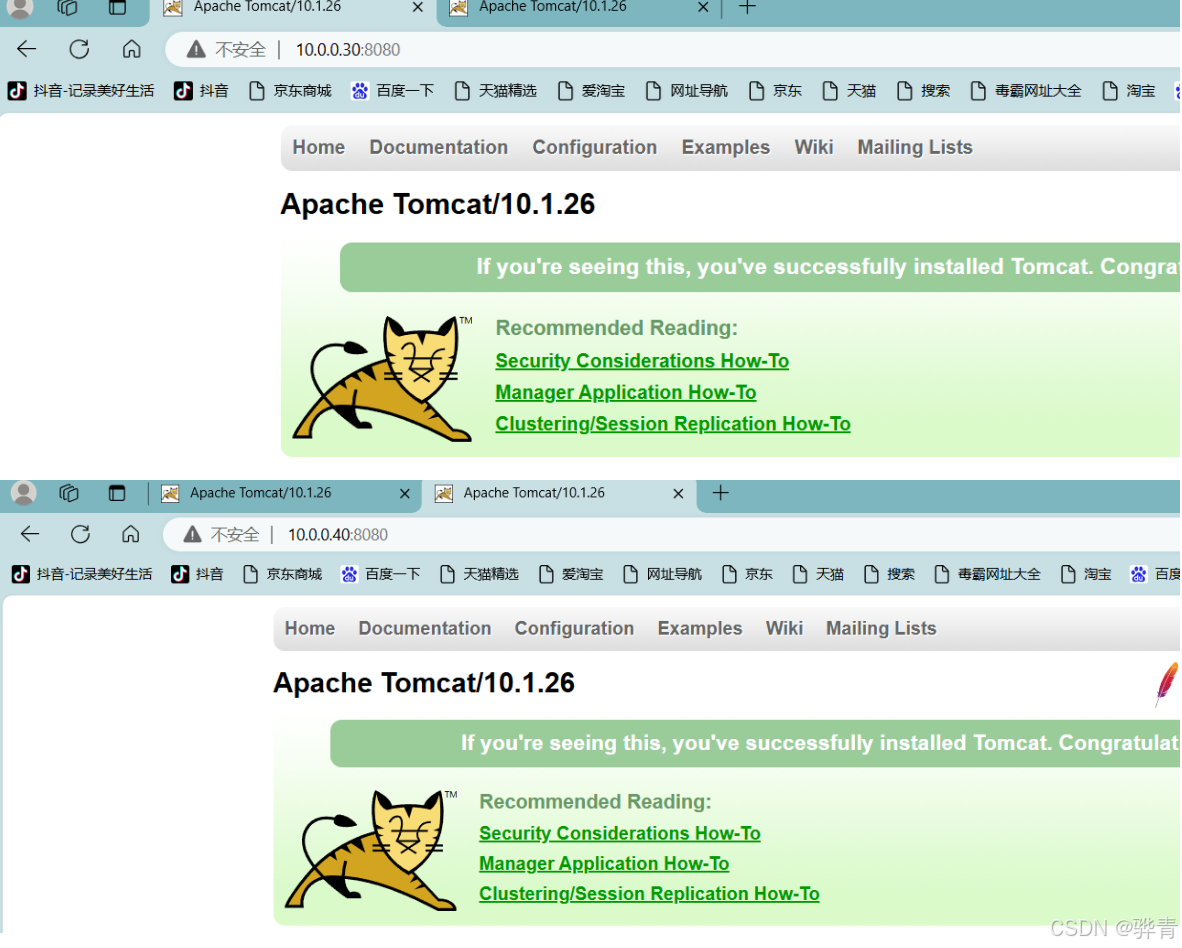Open the 天猫精选 bookmark in the 10.0.0.30 window
The height and width of the screenshot is (948, 1182).
pyautogui.click(x=496, y=91)
